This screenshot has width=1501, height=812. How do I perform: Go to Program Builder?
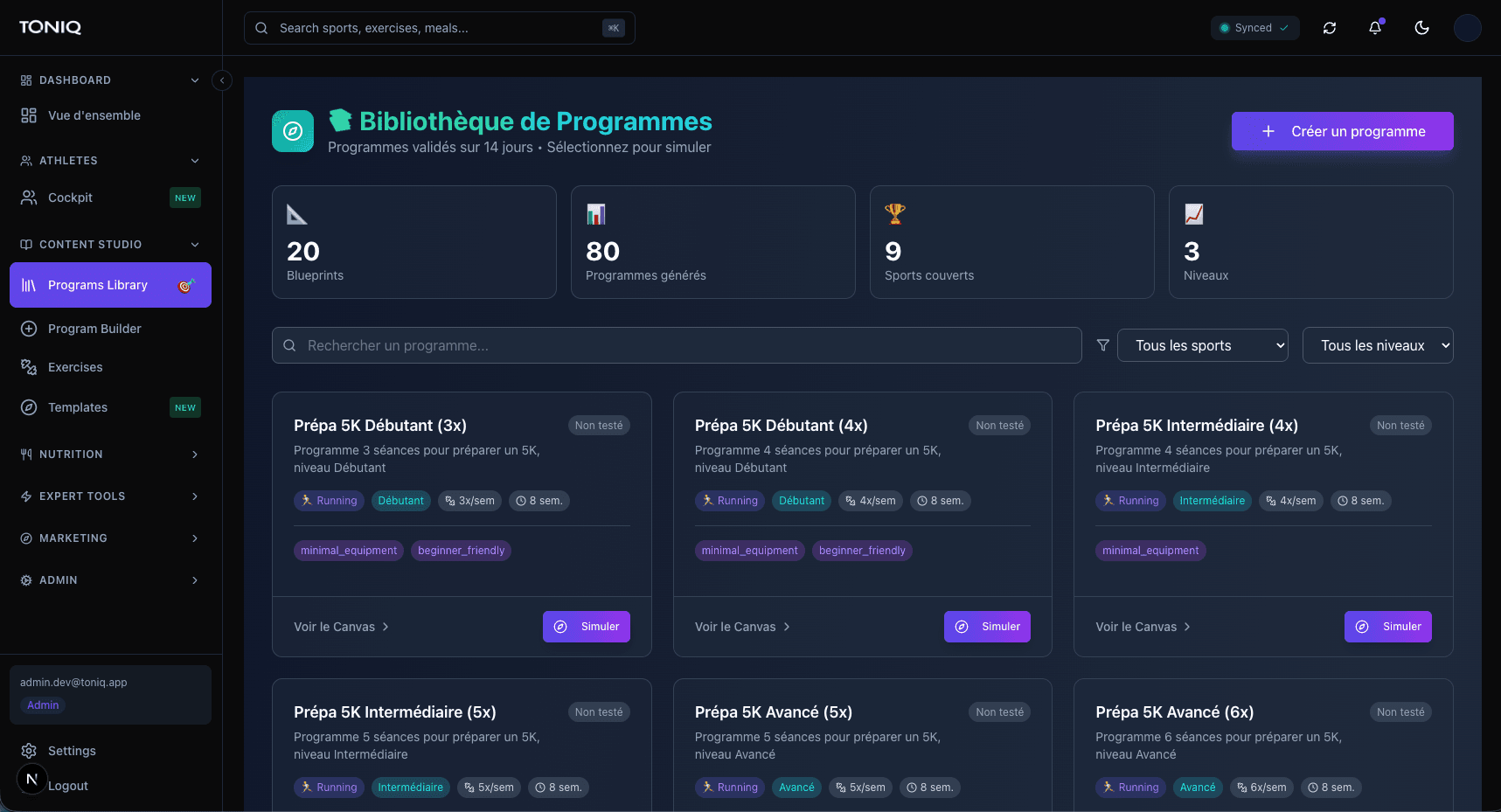[110, 329]
